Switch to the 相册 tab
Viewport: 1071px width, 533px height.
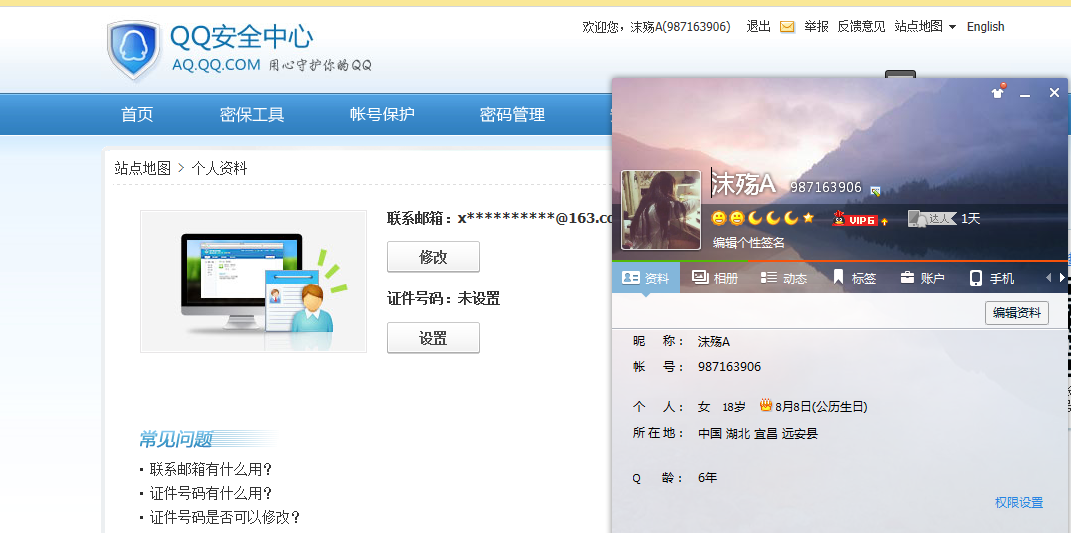715,278
